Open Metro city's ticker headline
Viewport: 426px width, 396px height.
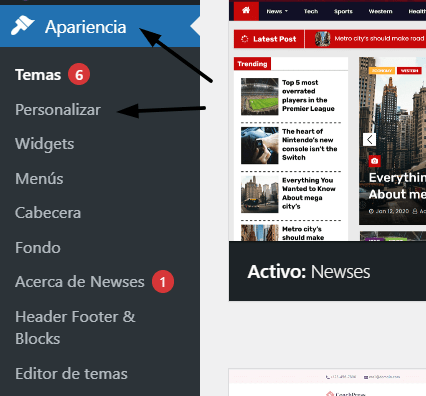point(380,39)
